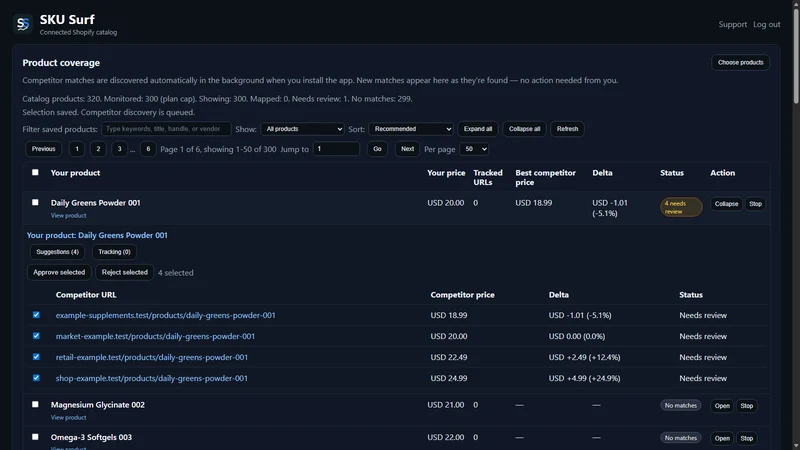Click the Best competitor price column header
The width and height of the screenshot is (800, 450).
click(x=545, y=178)
